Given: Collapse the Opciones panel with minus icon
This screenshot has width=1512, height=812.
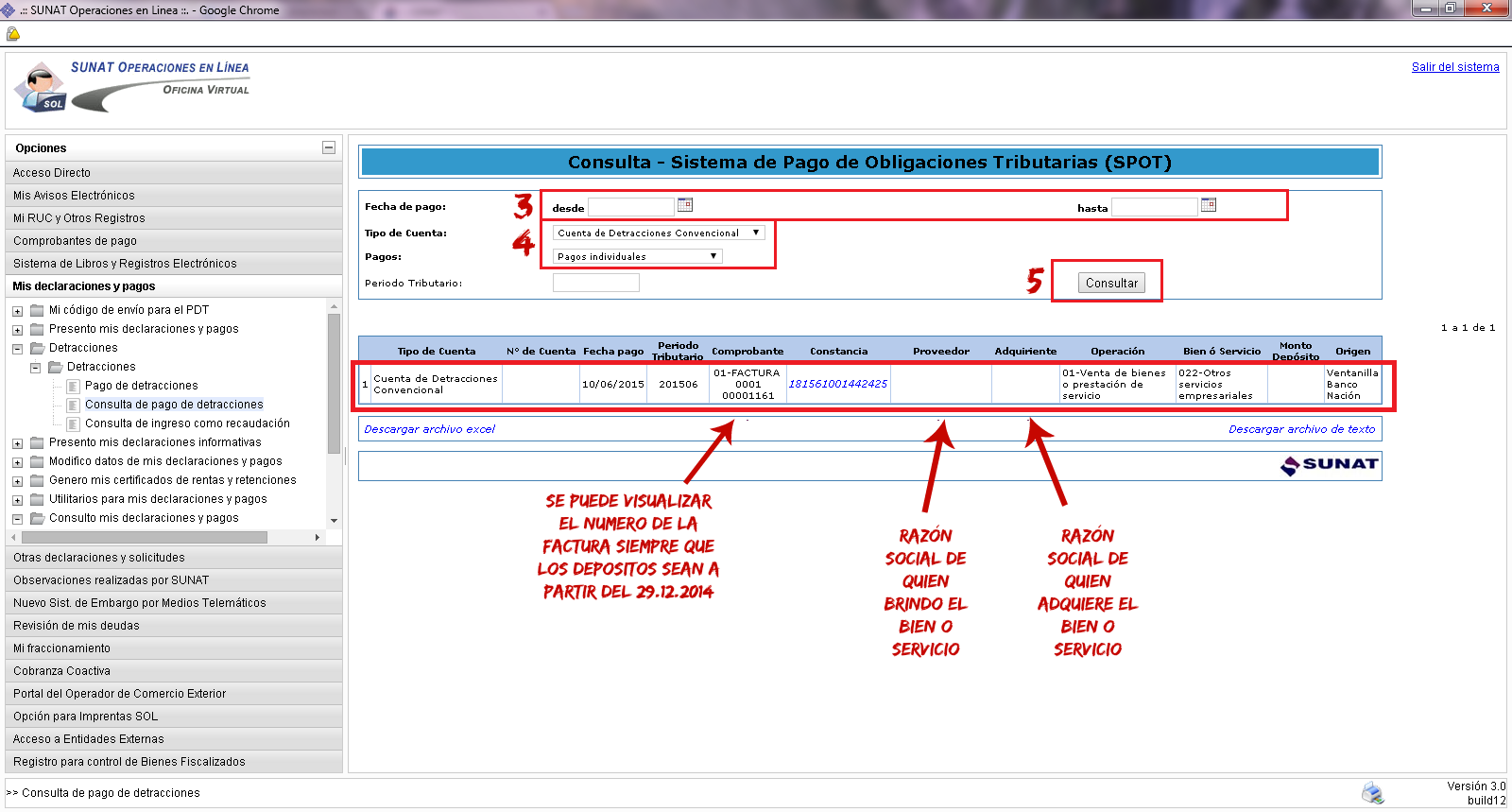Looking at the screenshot, I should point(329,147).
